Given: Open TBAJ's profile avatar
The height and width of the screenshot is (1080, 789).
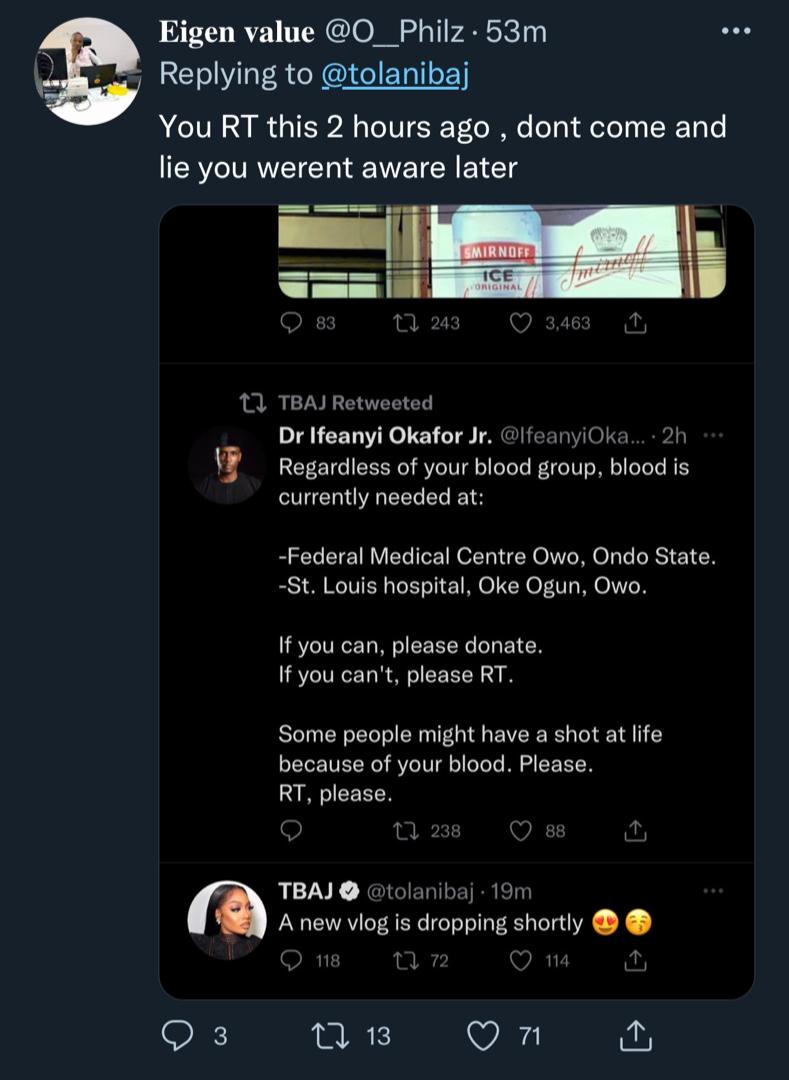Looking at the screenshot, I should (x=227, y=920).
